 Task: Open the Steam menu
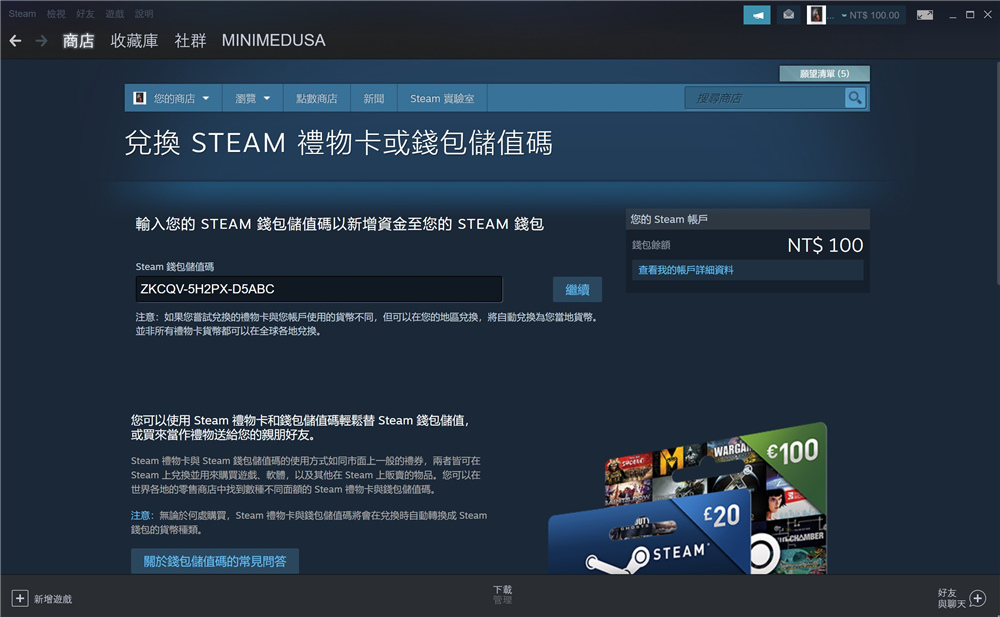[x=22, y=13]
